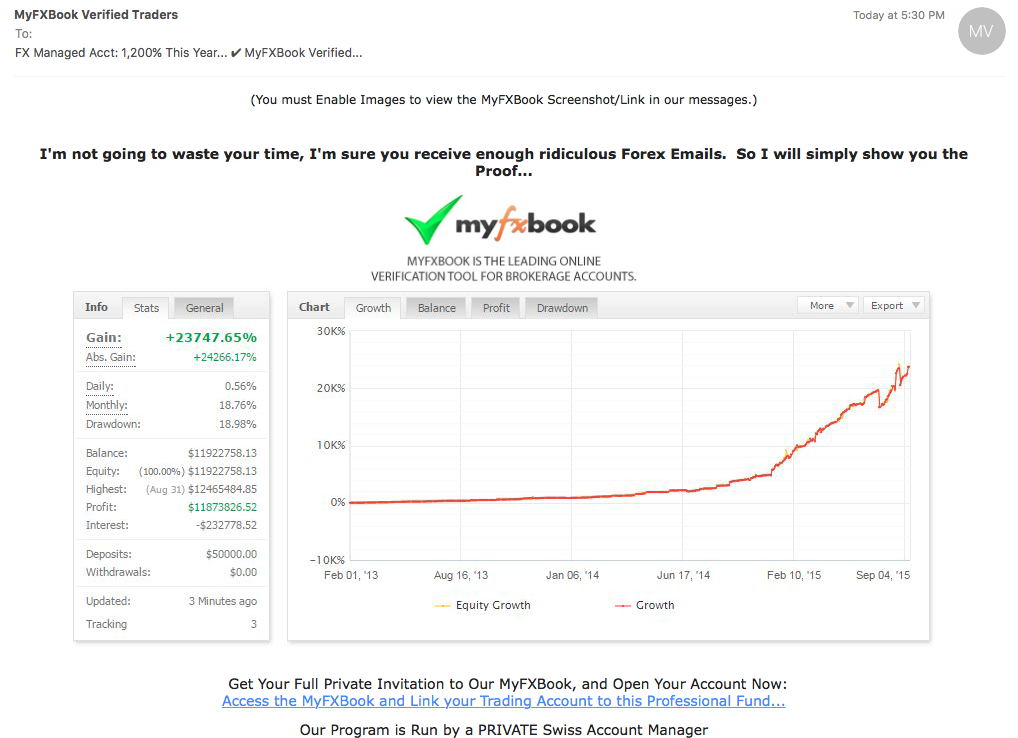Click the Feb 10, '15 axis label
The height and width of the screenshot is (738, 1018).
pos(793,575)
